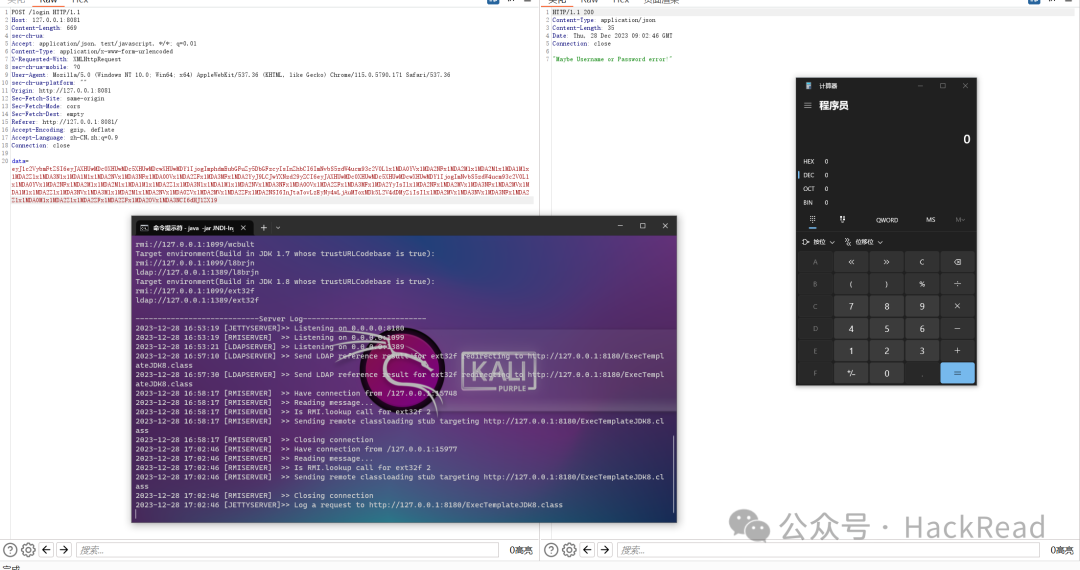1080x570 pixels.
Task: Click the equals = key
Action: (x=957, y=373)
